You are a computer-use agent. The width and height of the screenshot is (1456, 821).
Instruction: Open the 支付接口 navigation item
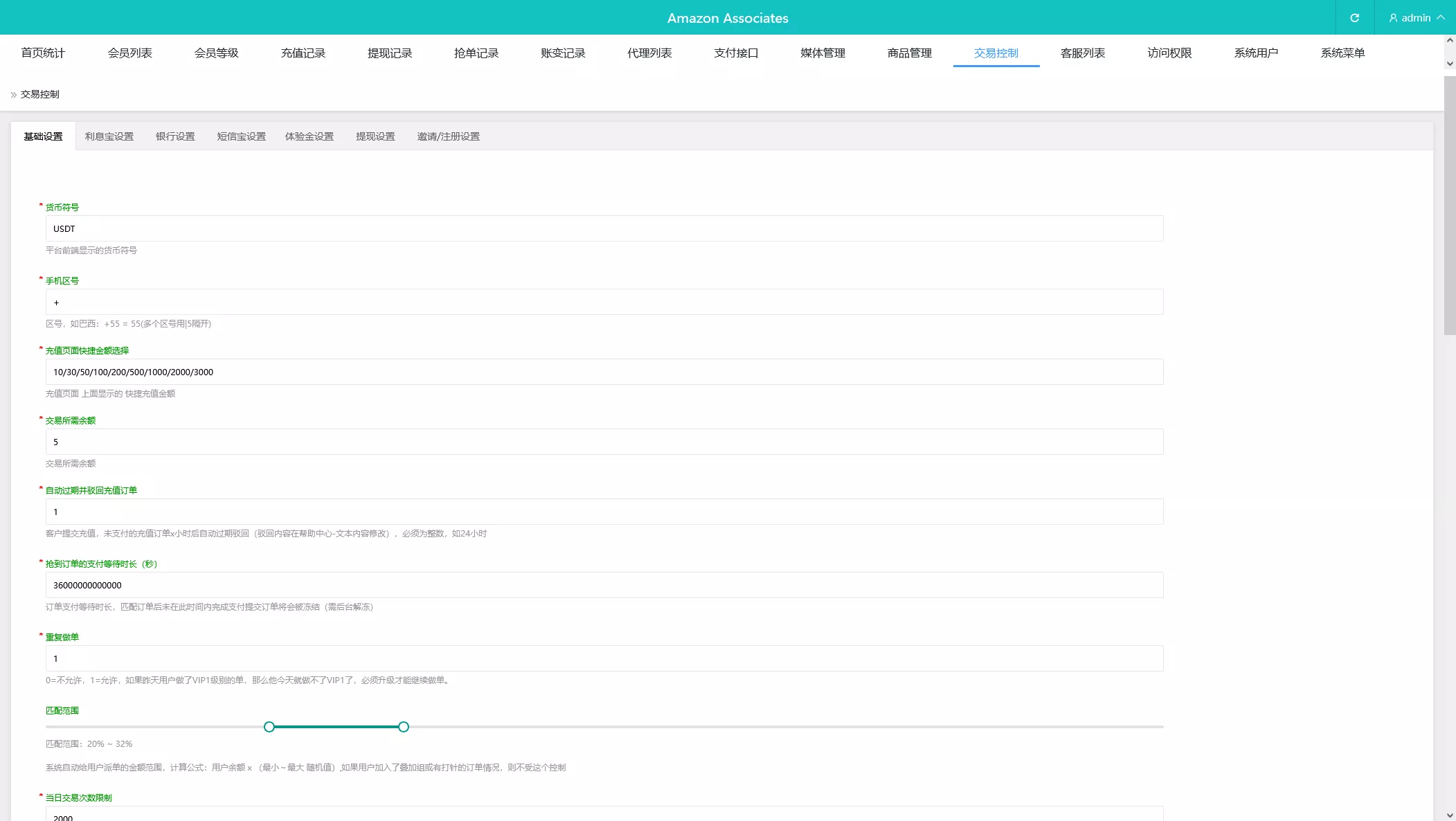pyautogui.click(x=737, y=53)
